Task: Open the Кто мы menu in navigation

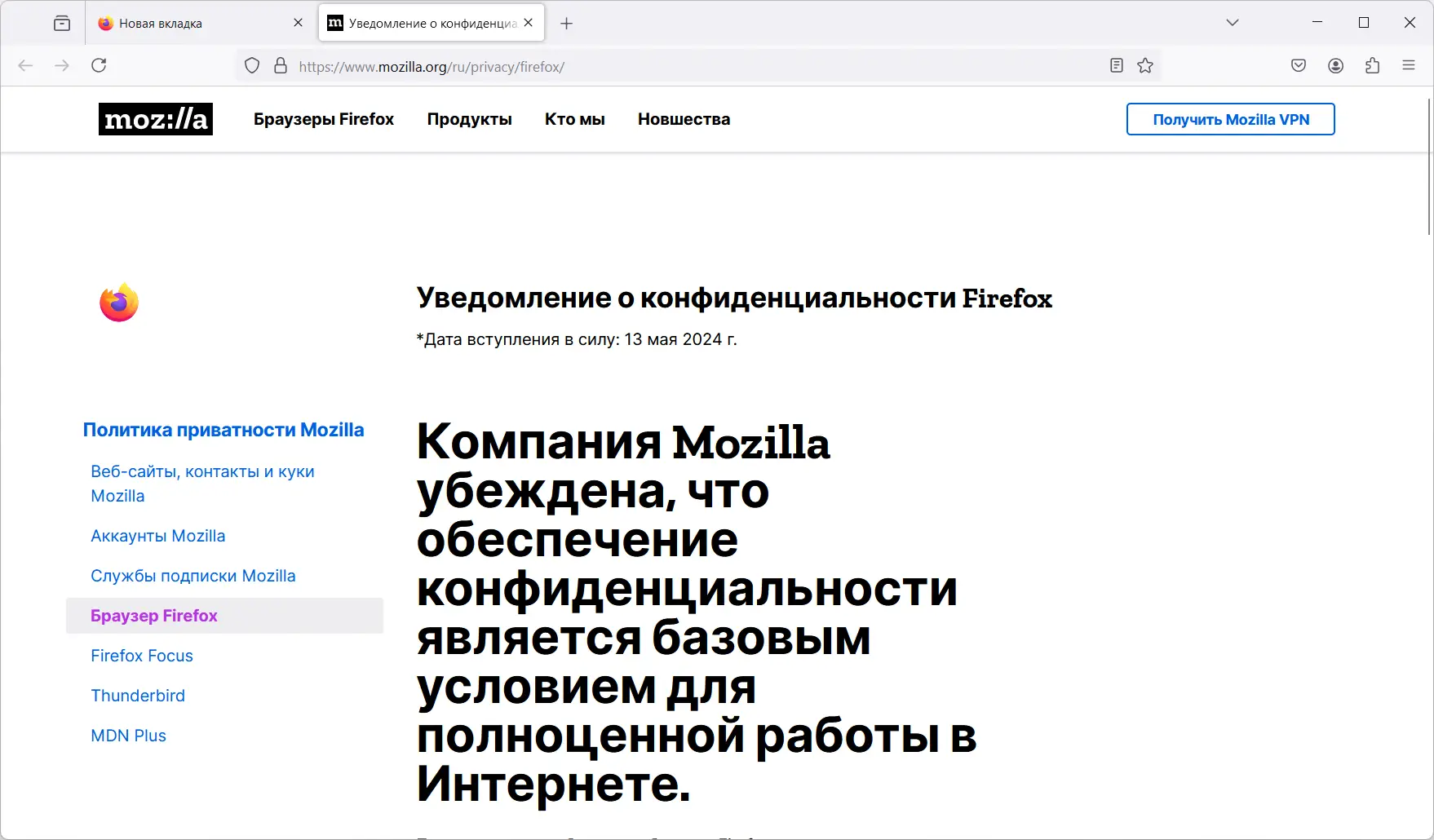Action: (574, 119)
